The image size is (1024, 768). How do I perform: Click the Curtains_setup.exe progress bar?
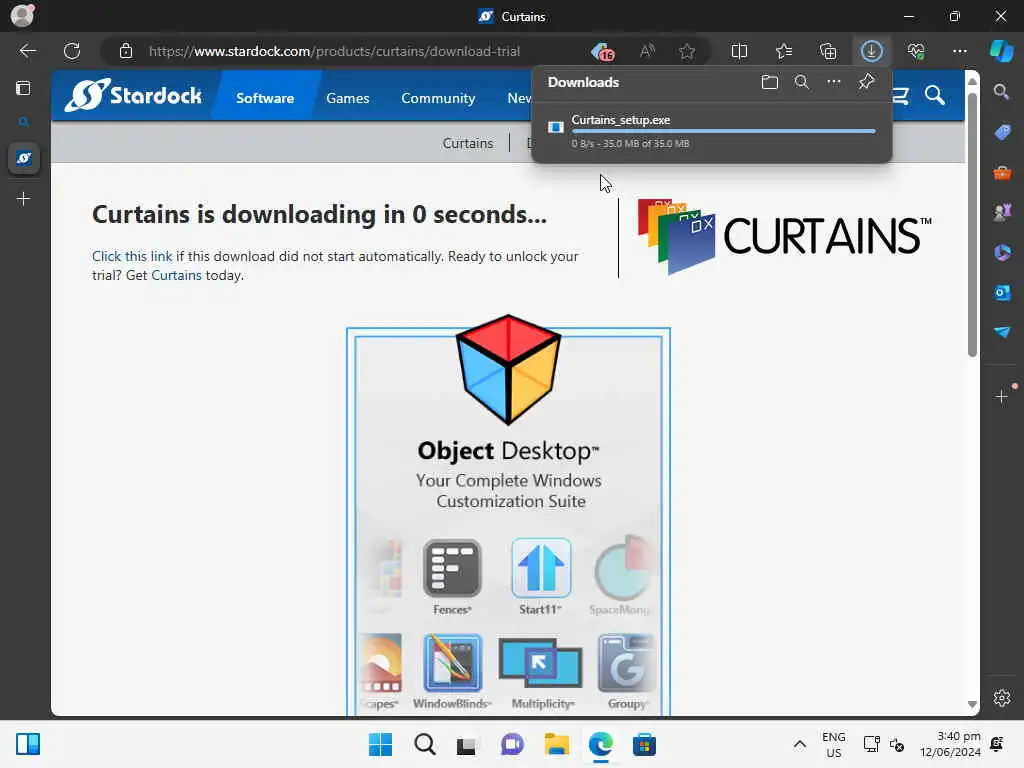click(724, 131)
